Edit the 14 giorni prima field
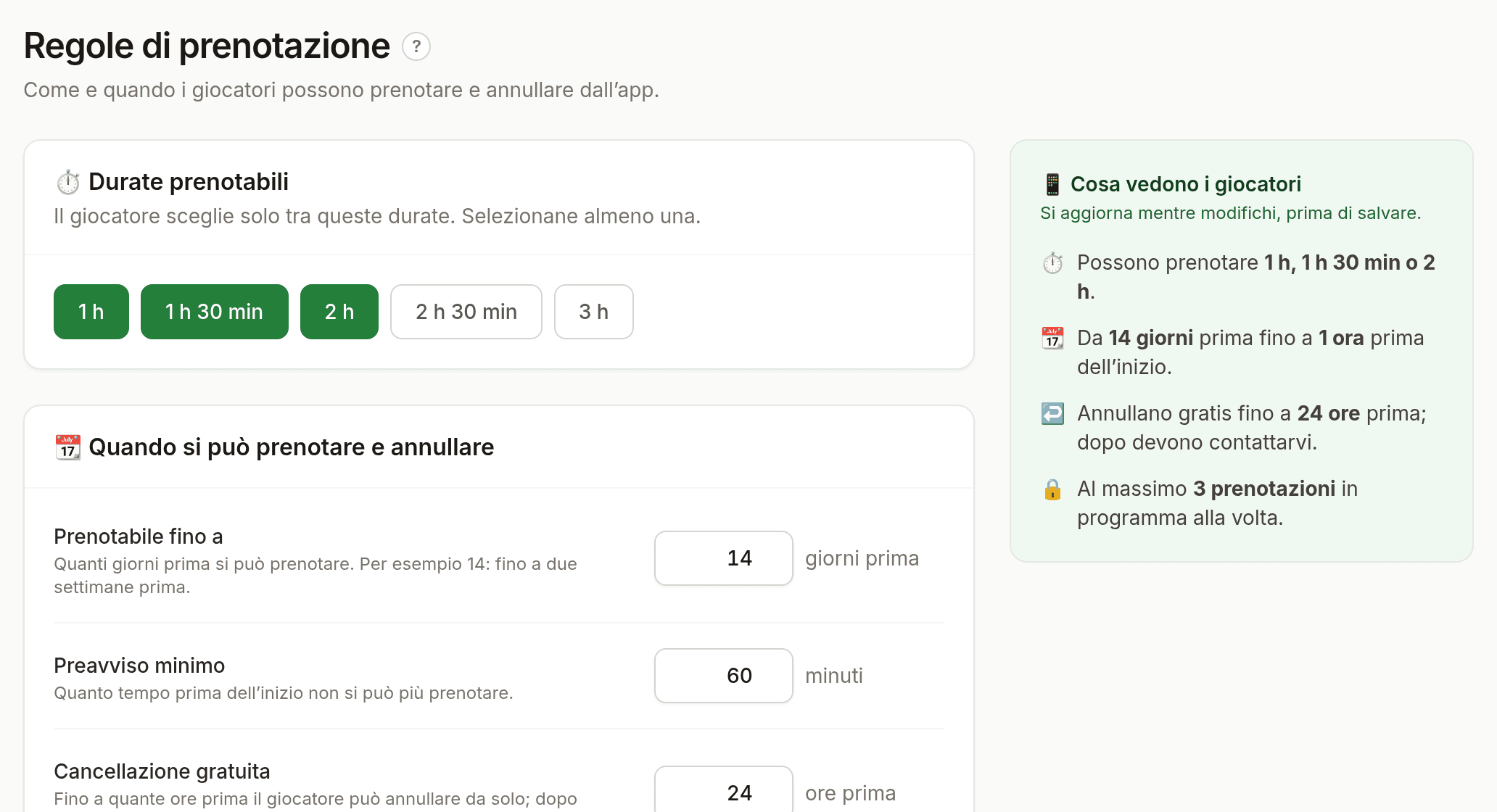This screenshot has height=812, width=1497. [x=724, y=558]
